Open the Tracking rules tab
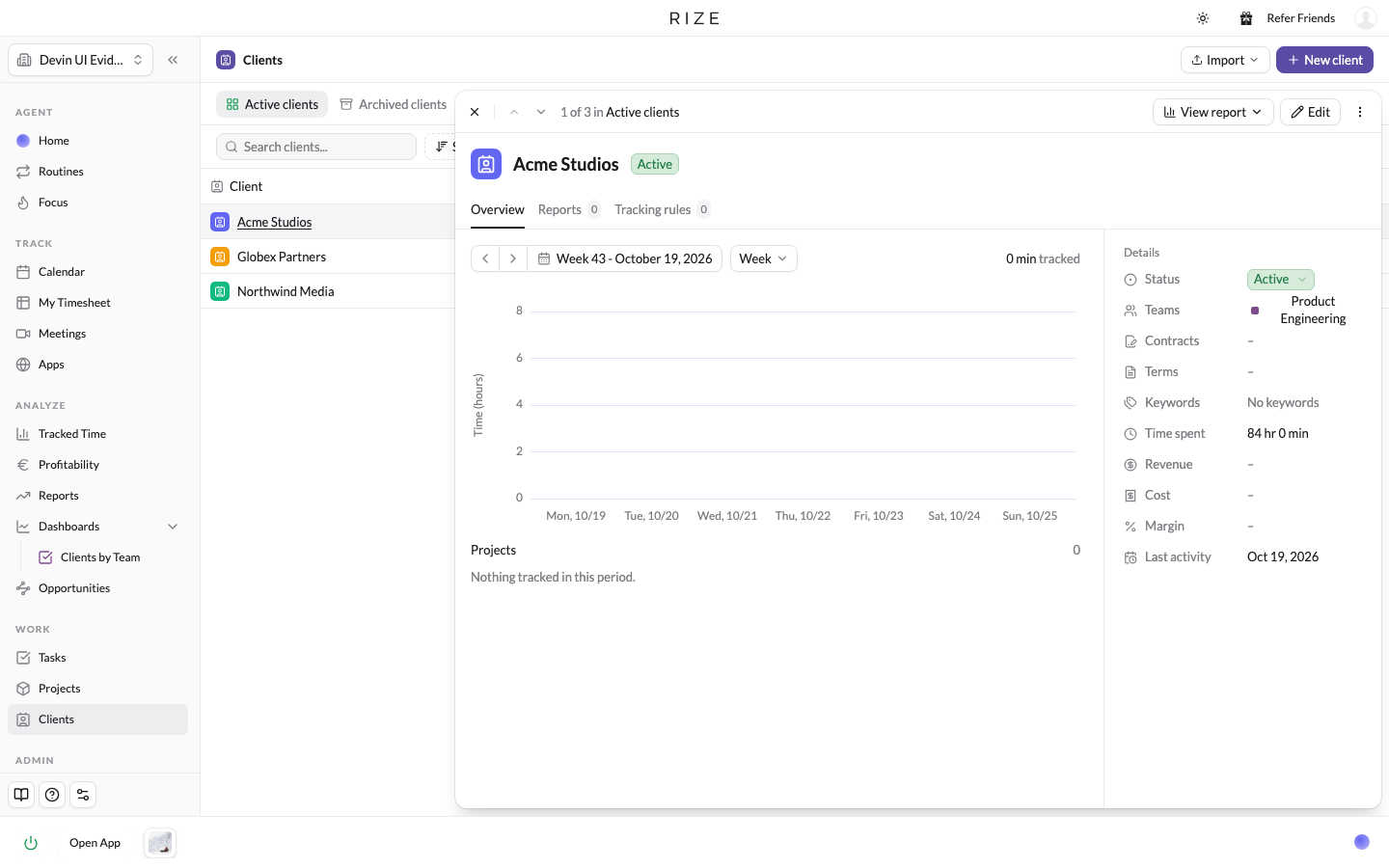Image resolution: width=1389 pixels, height=868 pixels. [663, 209]
